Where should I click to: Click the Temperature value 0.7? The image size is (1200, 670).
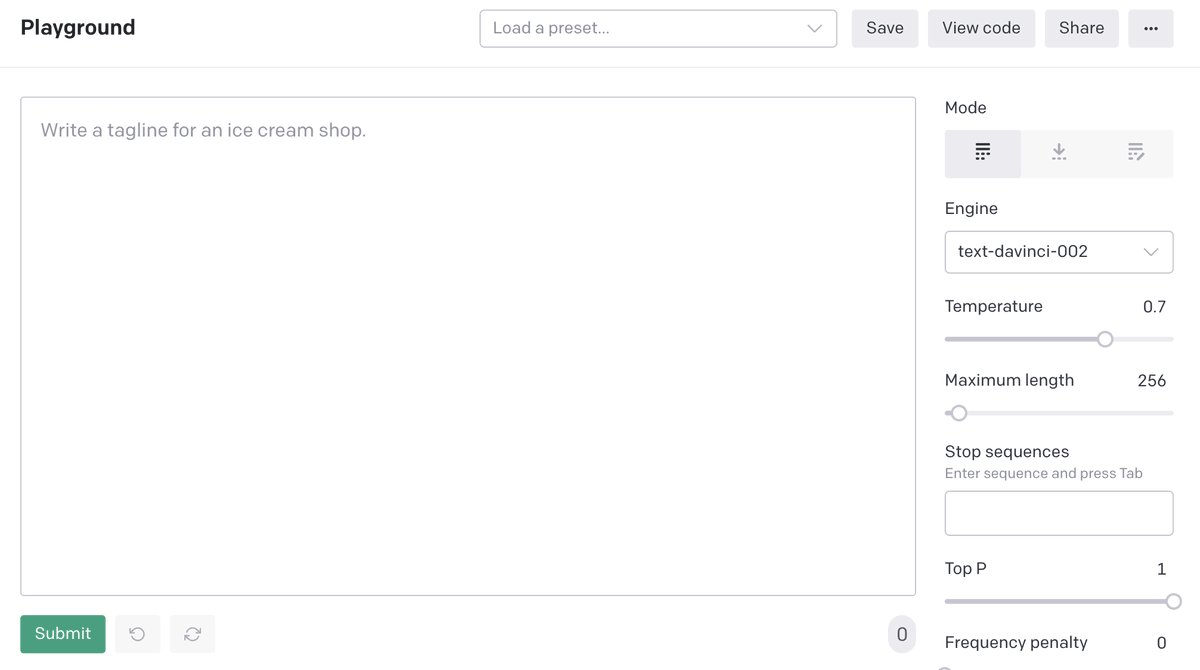coord(1154,307)
